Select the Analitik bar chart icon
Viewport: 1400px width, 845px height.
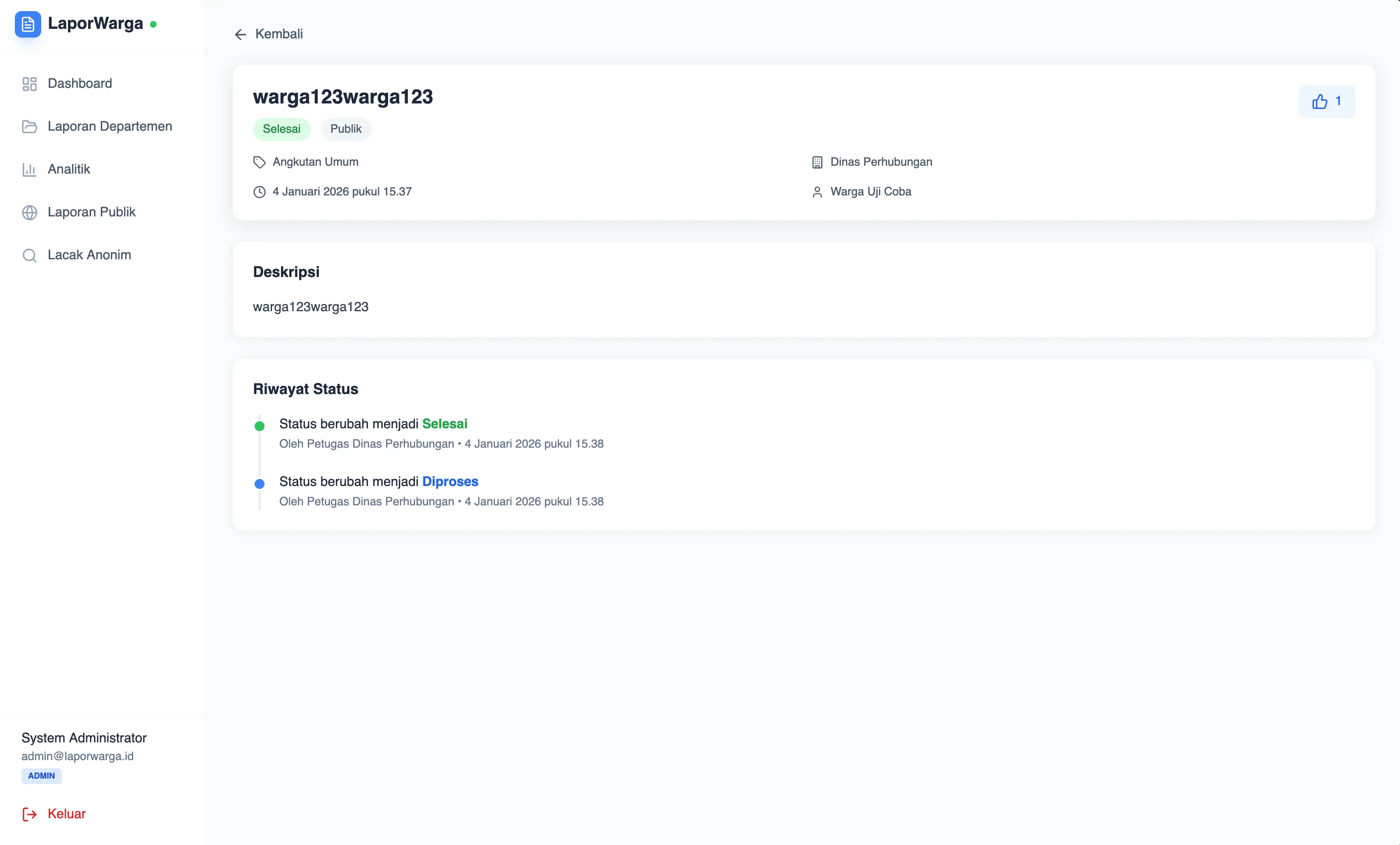[x=29, y=169]
